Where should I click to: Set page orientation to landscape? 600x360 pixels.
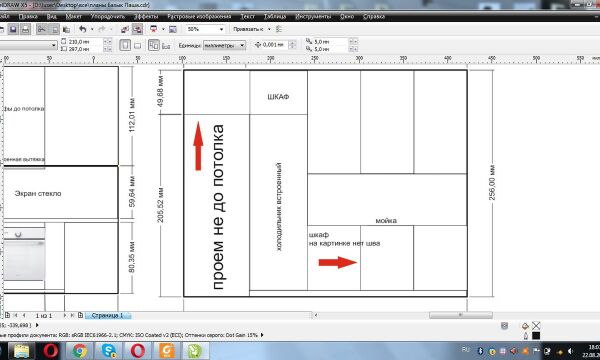pyautogui.click(x=137, y=46)
